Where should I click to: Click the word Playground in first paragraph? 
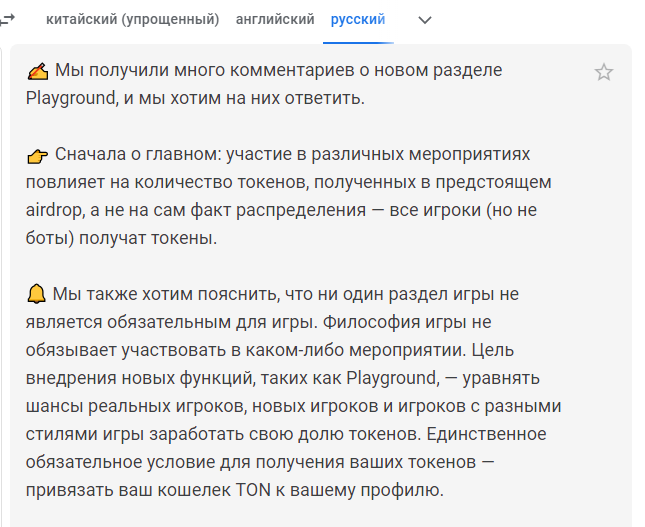(71, 99)
